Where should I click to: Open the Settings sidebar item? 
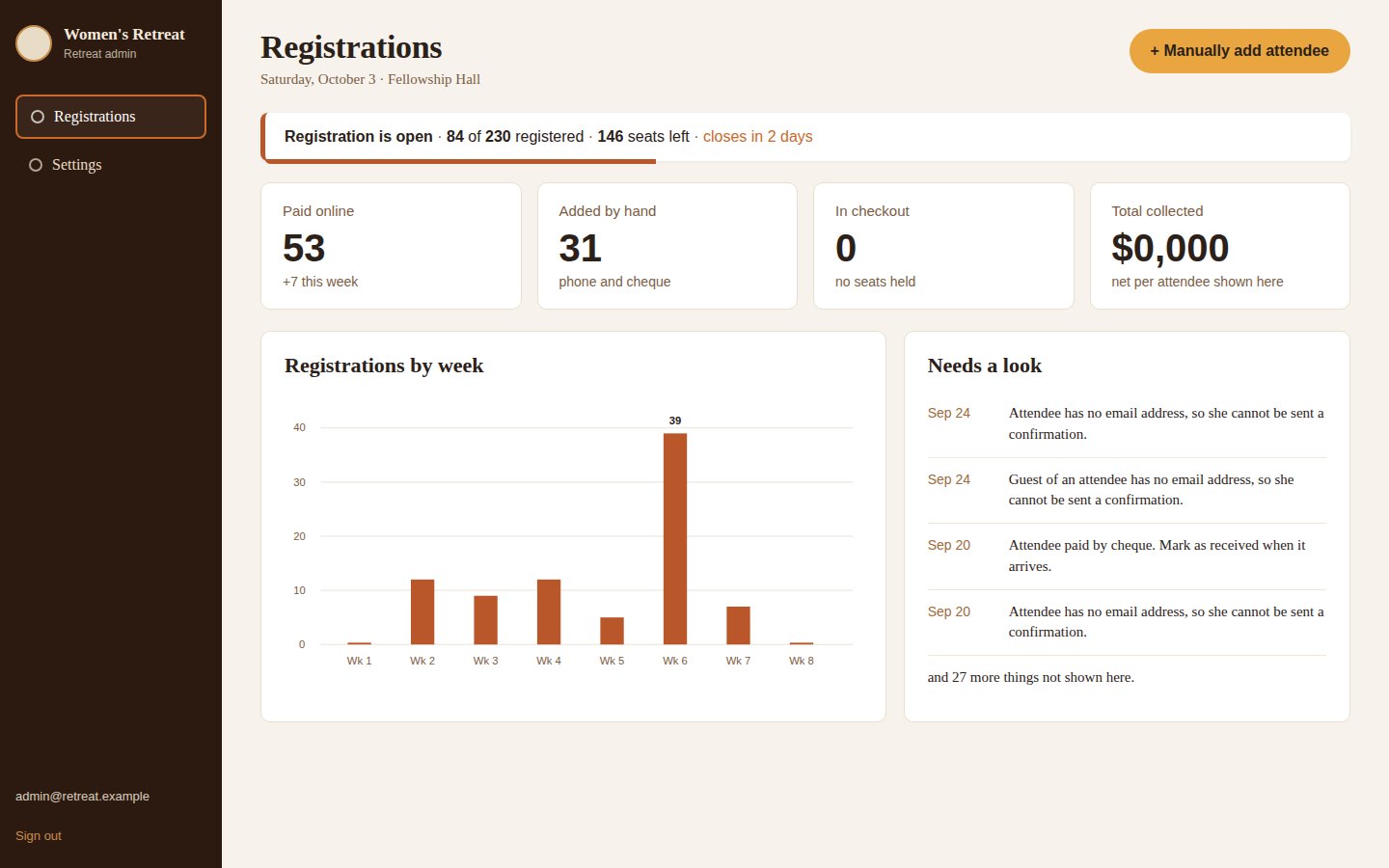click(x=111, y=165)
